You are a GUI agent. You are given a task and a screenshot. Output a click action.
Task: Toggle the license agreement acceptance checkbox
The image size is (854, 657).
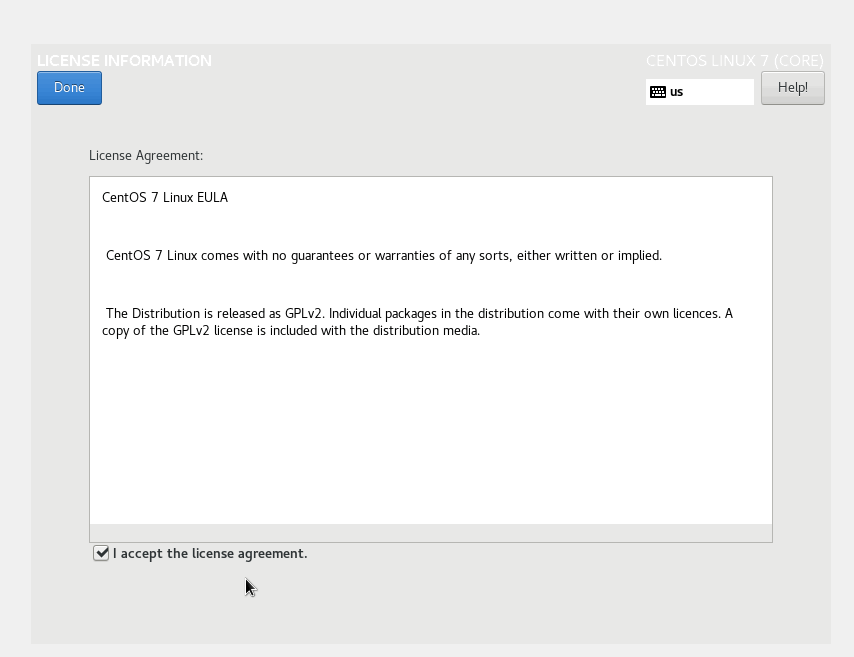pyautogui.click(x=101, y=553)
